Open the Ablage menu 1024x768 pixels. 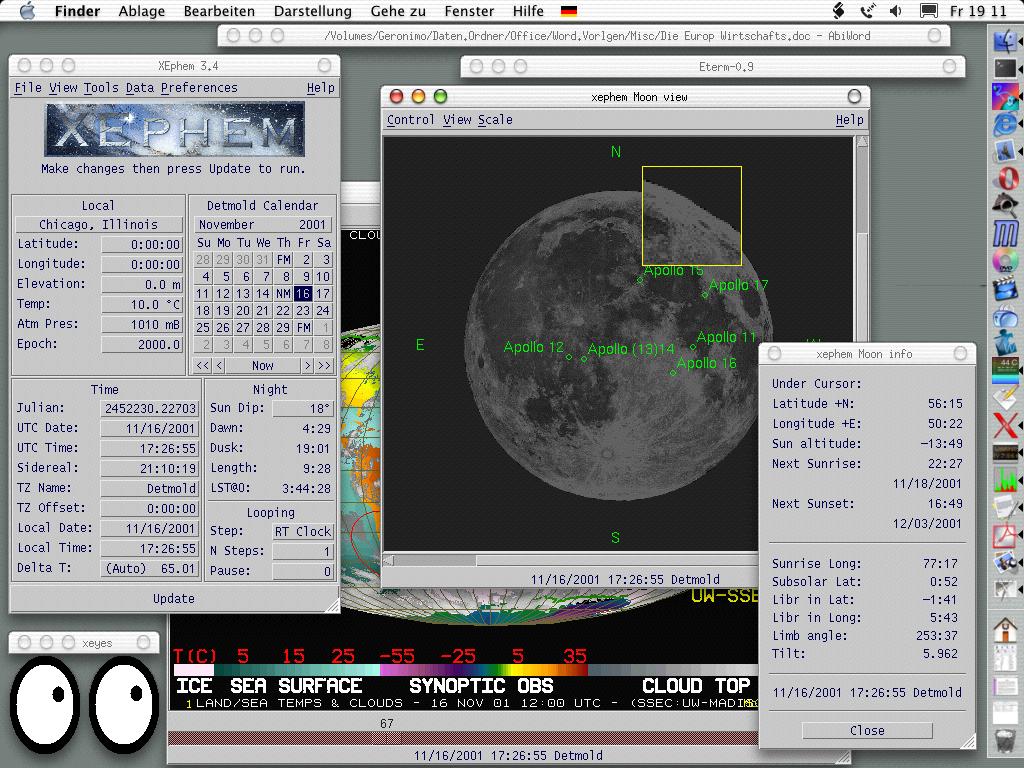[142, 11]
